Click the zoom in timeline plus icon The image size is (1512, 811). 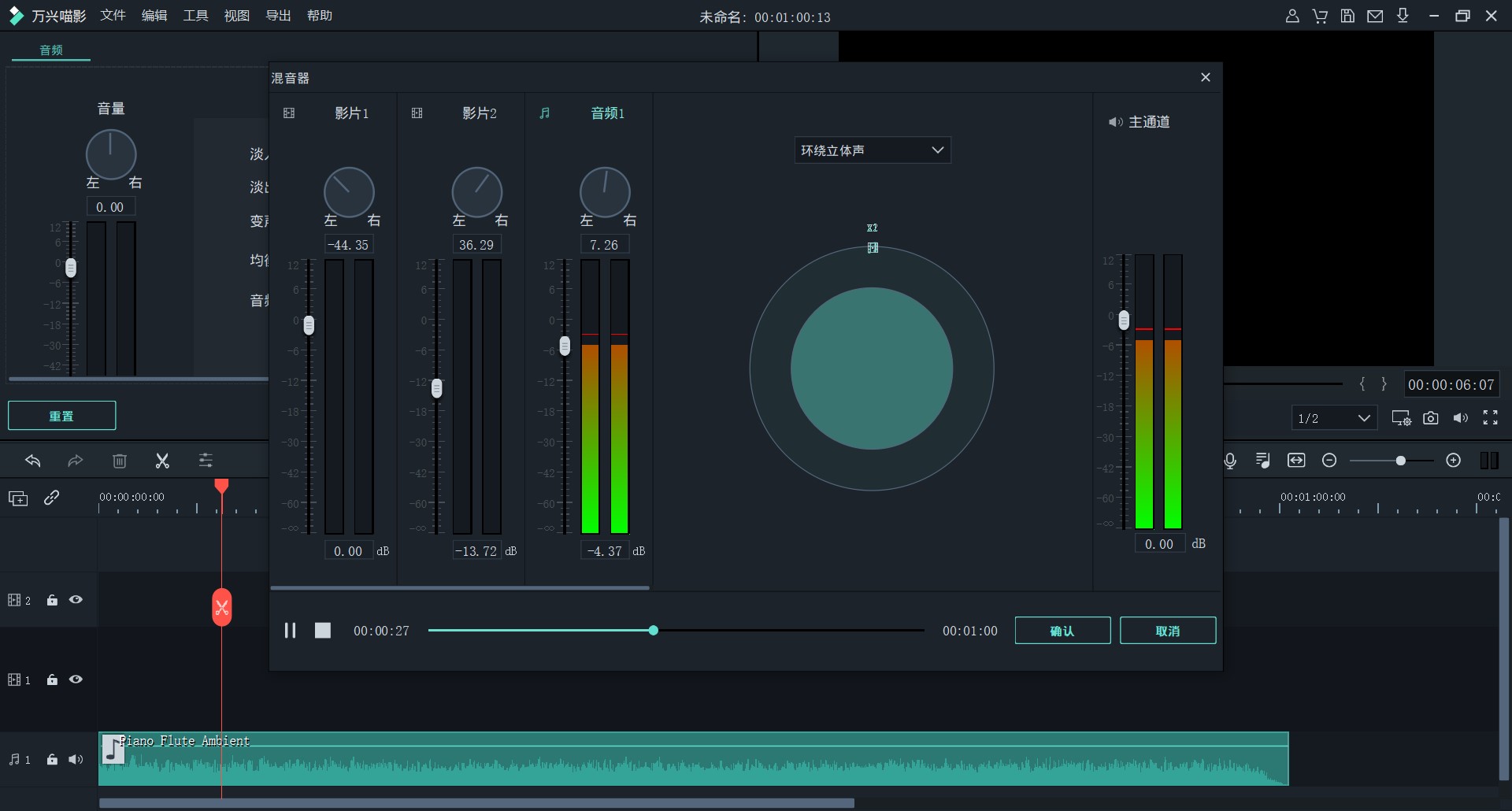(1454, 461)
